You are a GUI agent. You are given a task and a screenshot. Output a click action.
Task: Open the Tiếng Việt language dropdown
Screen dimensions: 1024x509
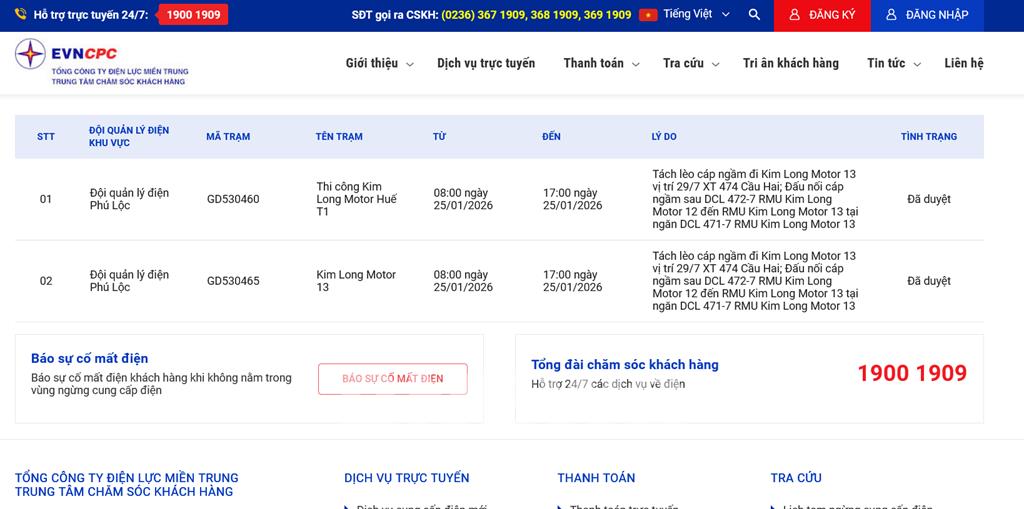pyautogui.click(x=697, y=15)
